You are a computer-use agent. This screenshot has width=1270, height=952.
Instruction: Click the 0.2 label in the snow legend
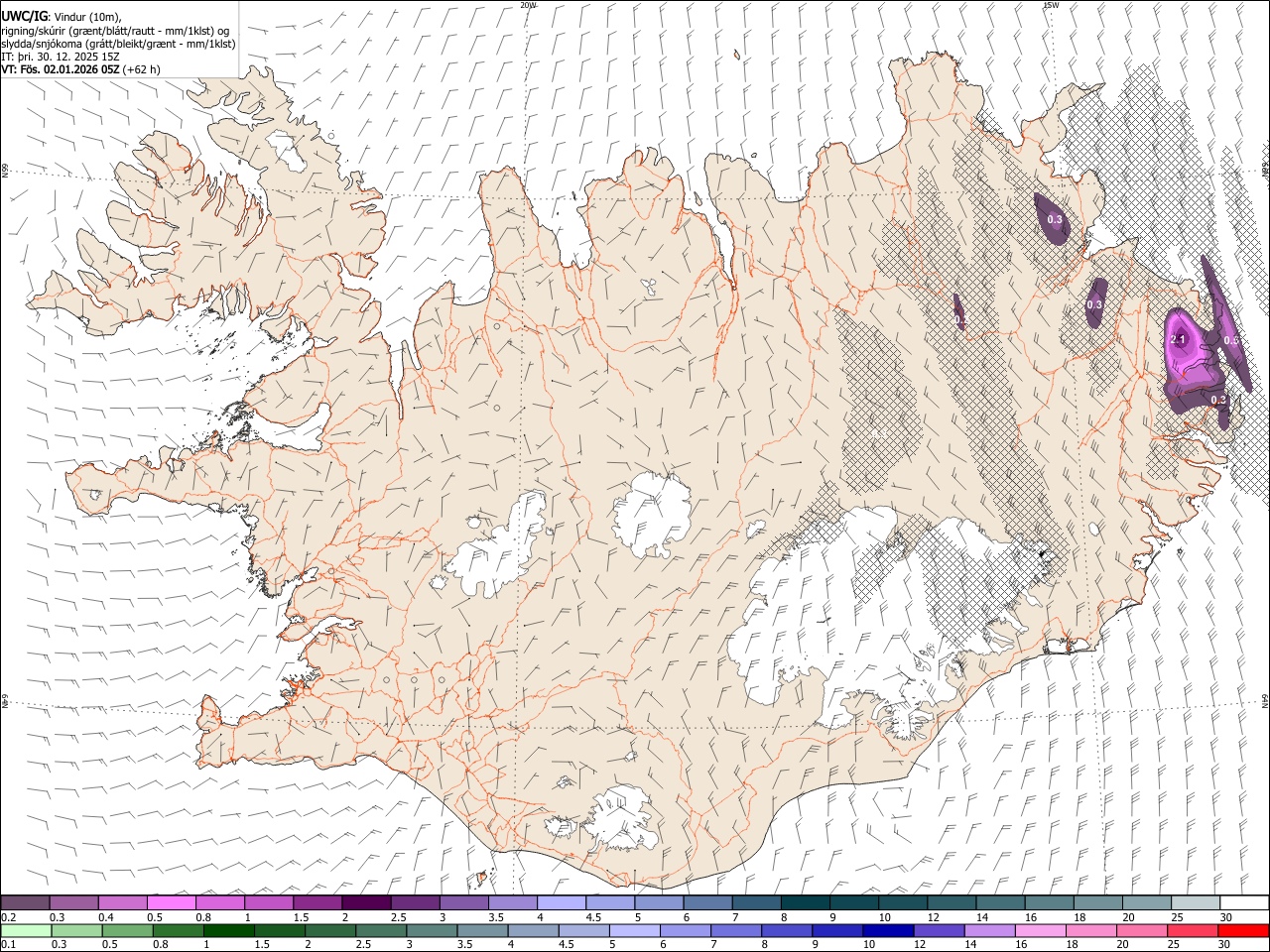coord(9,917)
